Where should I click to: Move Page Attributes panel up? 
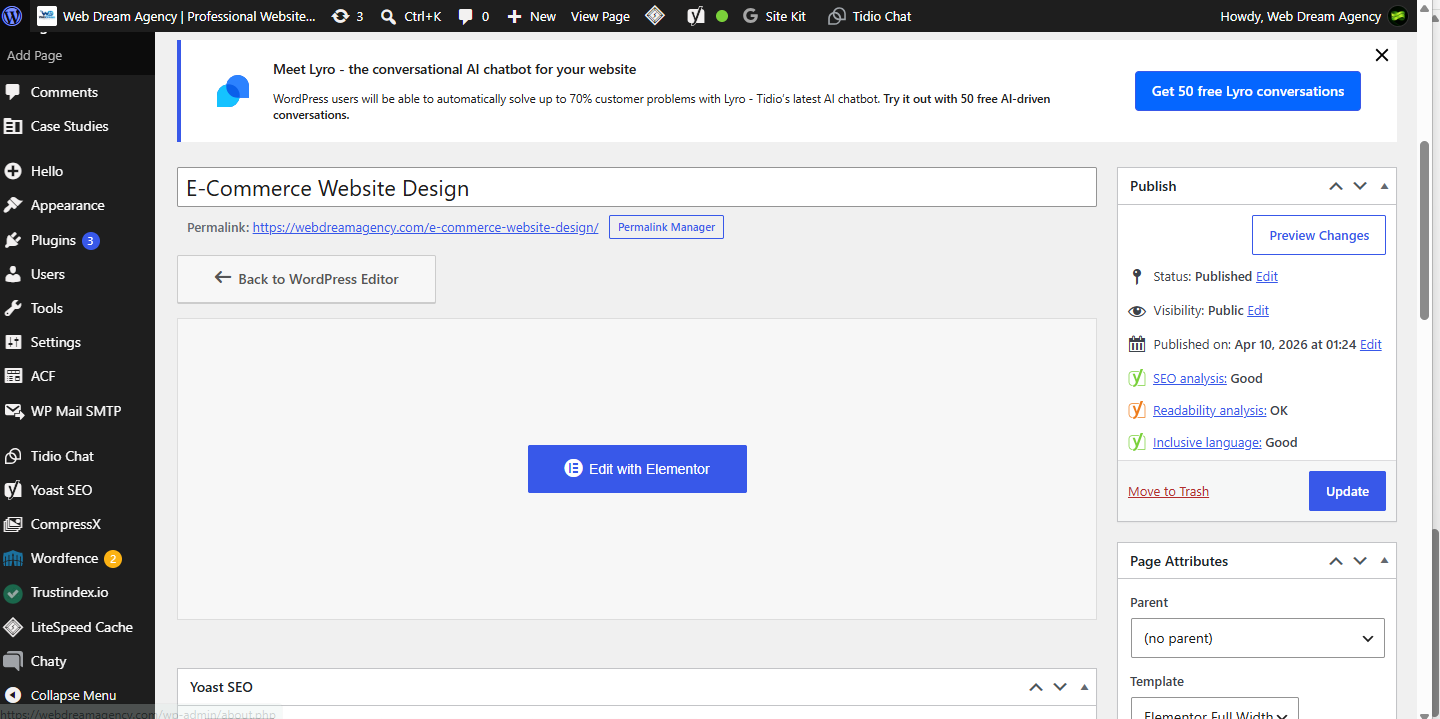point(1335,561)
